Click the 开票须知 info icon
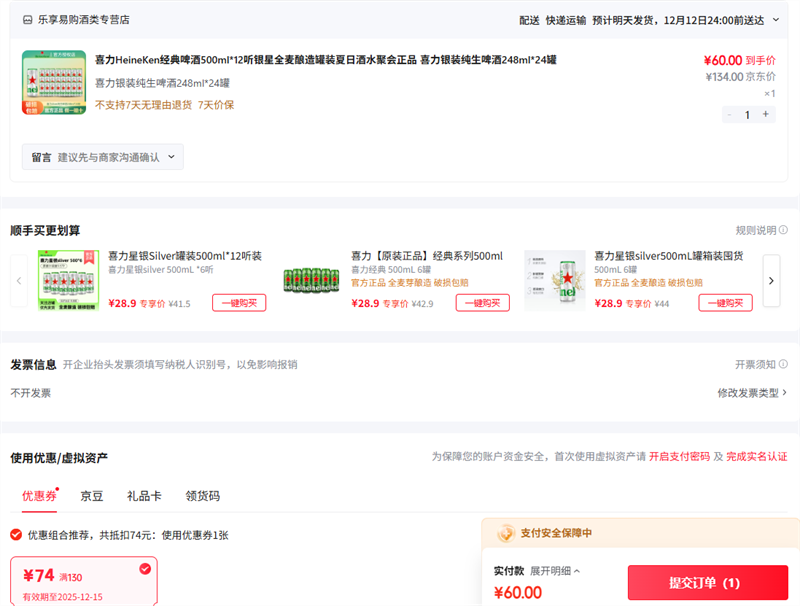The width and height of the screenshot is (800, 606). click(x=783, y=364)
